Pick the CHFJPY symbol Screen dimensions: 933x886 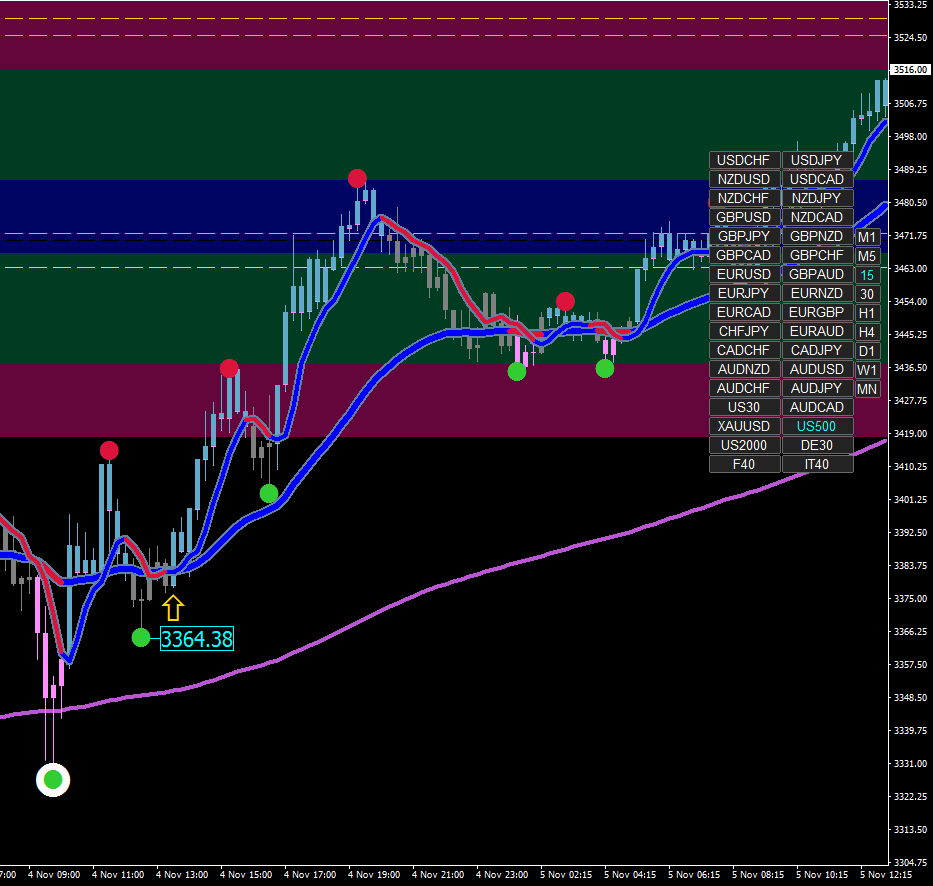[x=744, y=331]
